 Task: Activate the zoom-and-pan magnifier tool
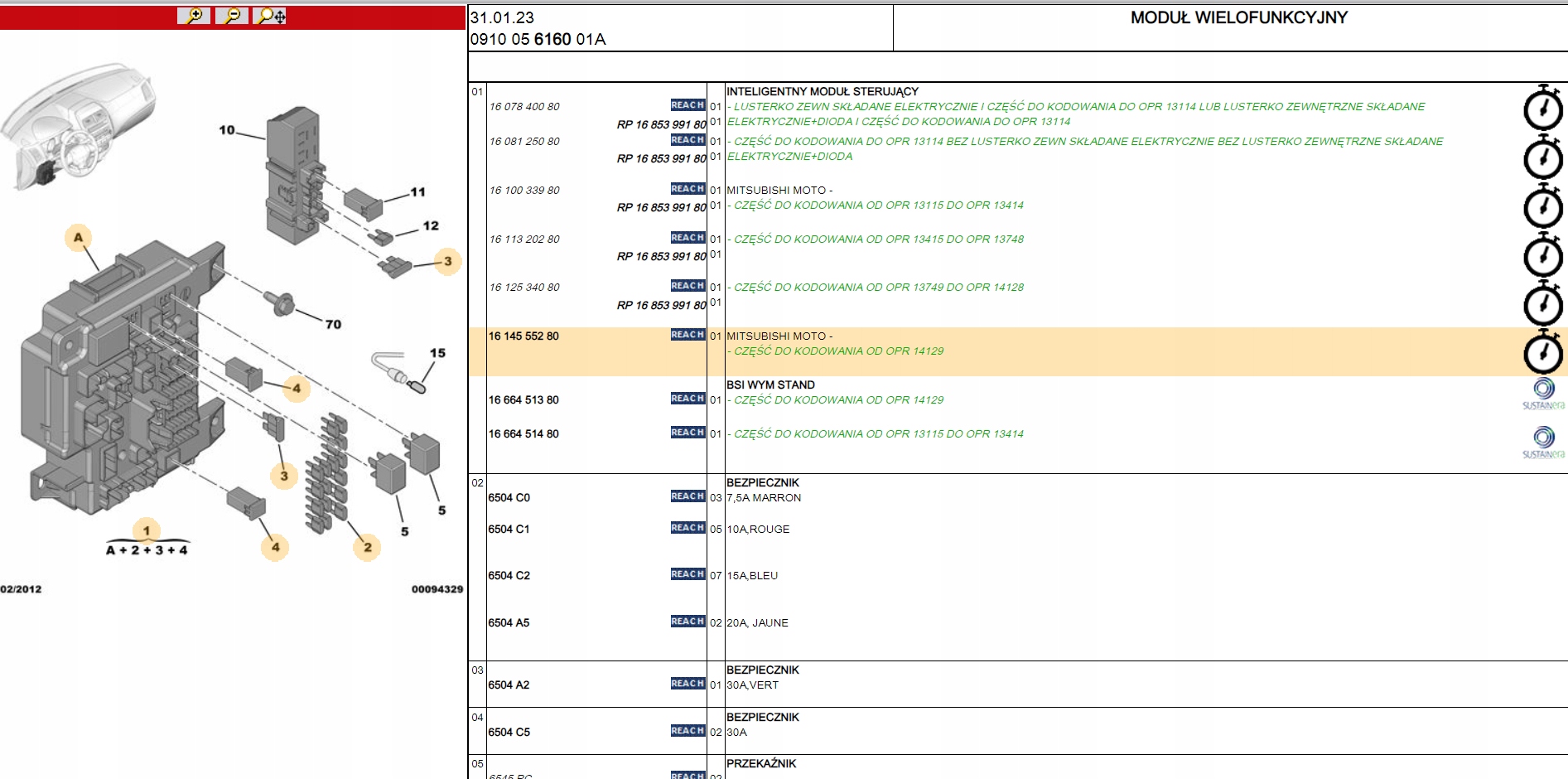pyautogui.click(x=270, y=16)
